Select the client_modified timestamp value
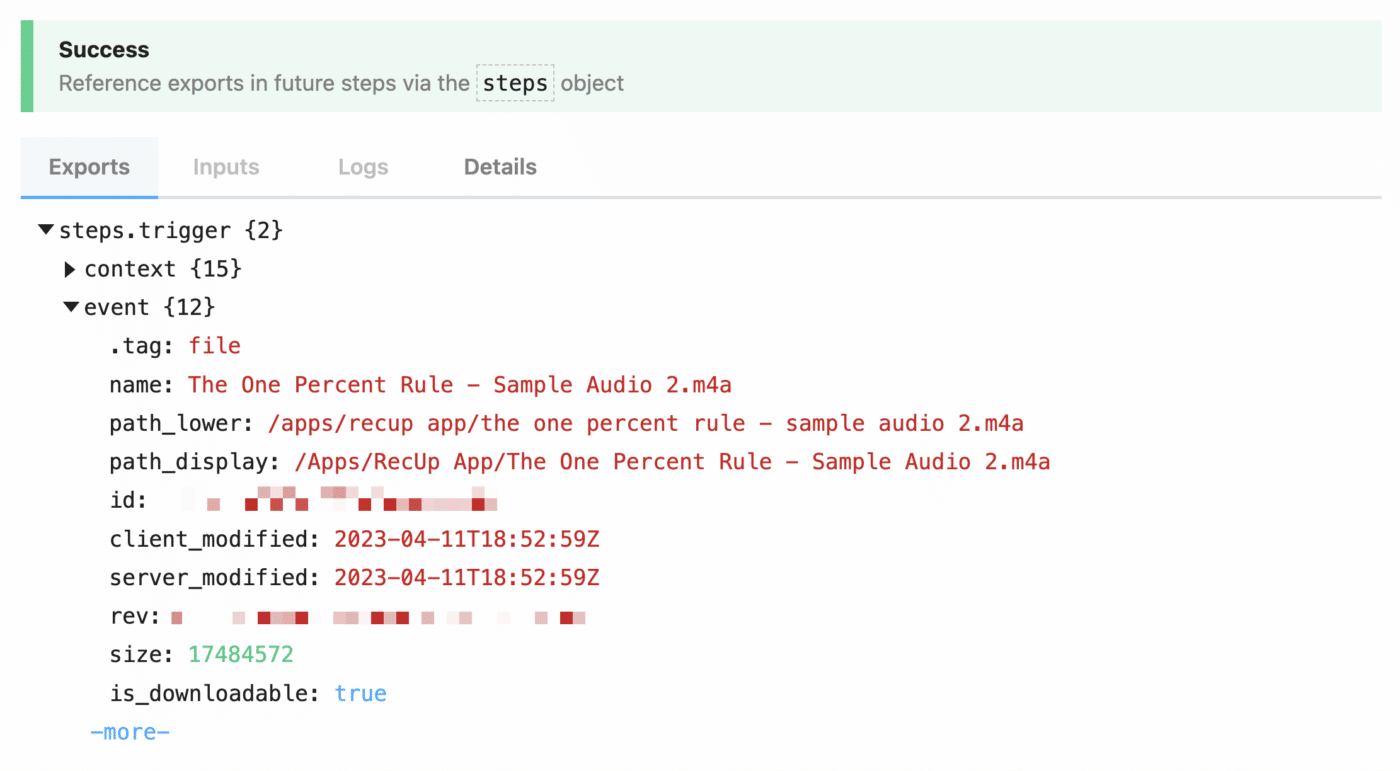The width and height of the screenshot is (1400, 771). [467, 539]
